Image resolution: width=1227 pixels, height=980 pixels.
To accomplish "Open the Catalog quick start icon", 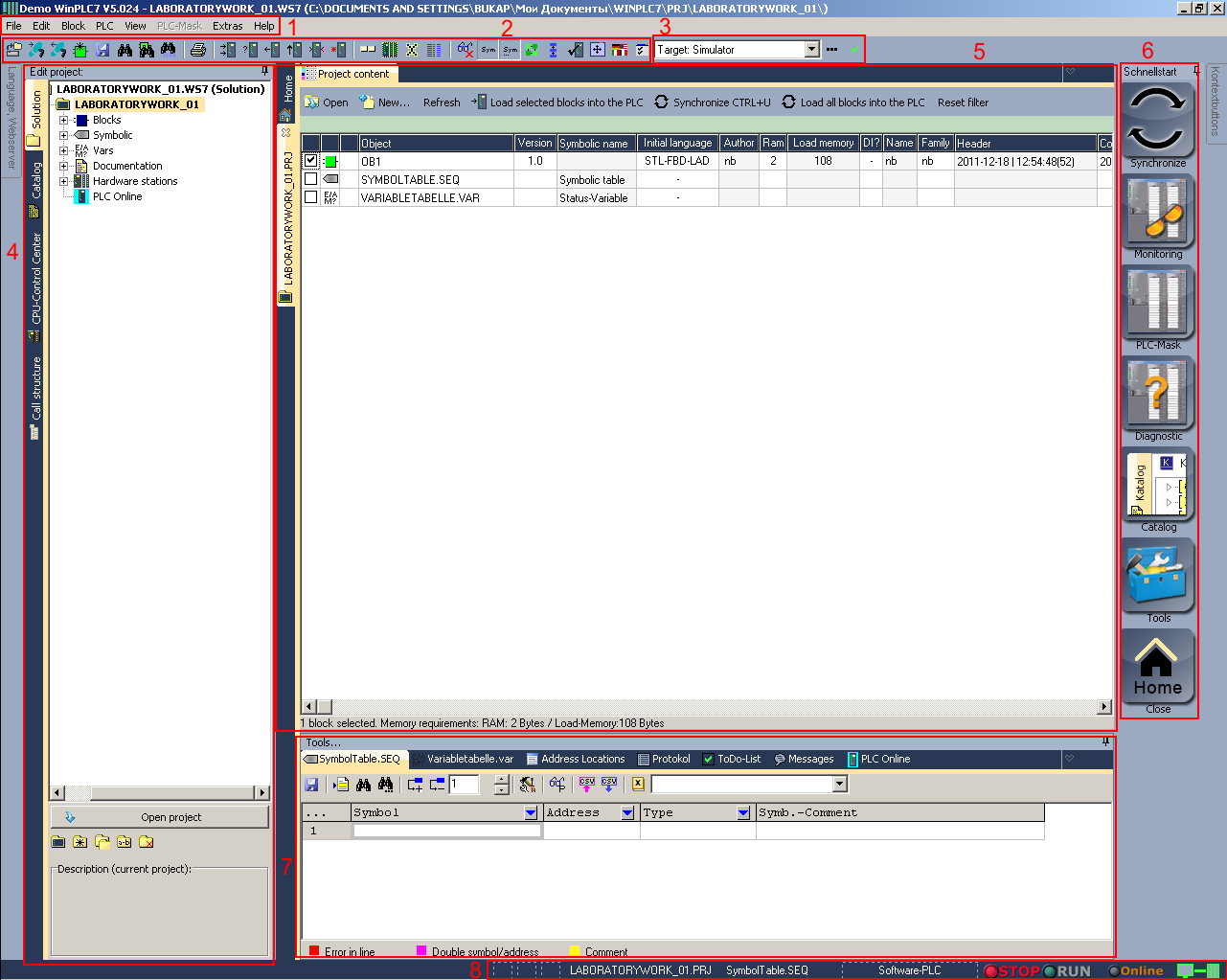I will (1157, 485).
